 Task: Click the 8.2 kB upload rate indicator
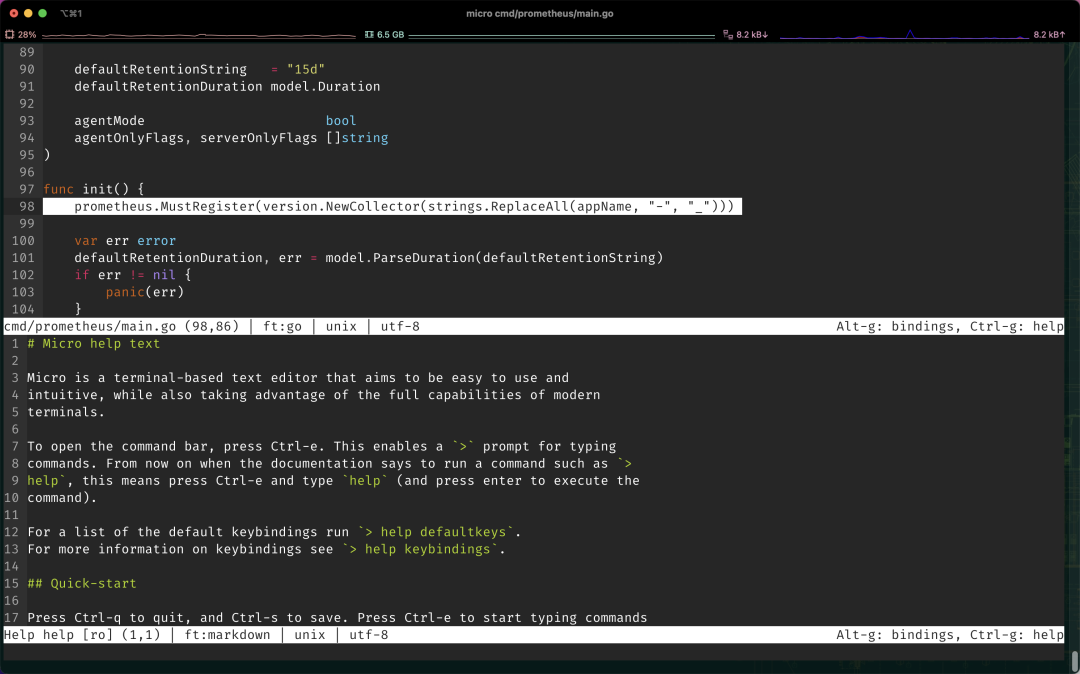[1050, 34]
